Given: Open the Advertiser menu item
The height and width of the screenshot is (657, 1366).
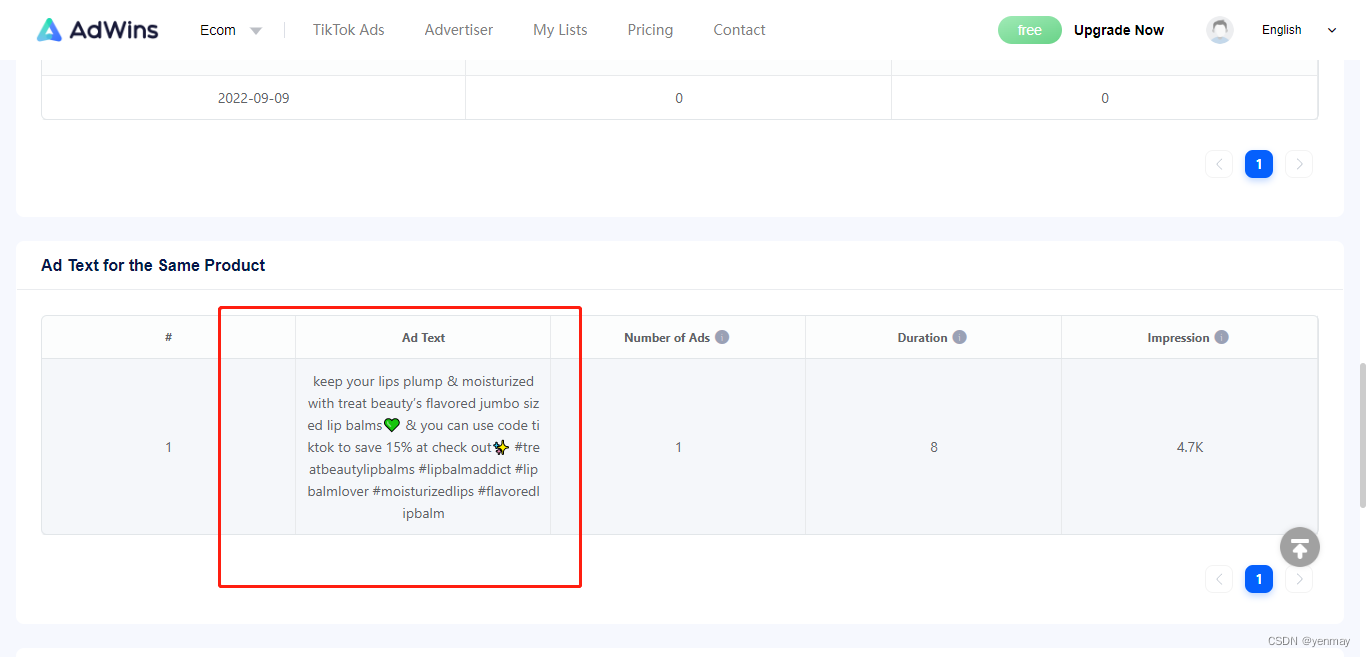Looking at the screenshot, I should pyautogui.click(x=458, y=30).
